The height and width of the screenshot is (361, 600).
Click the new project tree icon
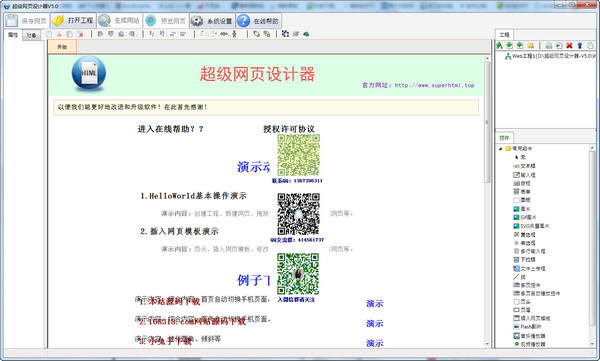pyautogui.click(x=499, y=46)
